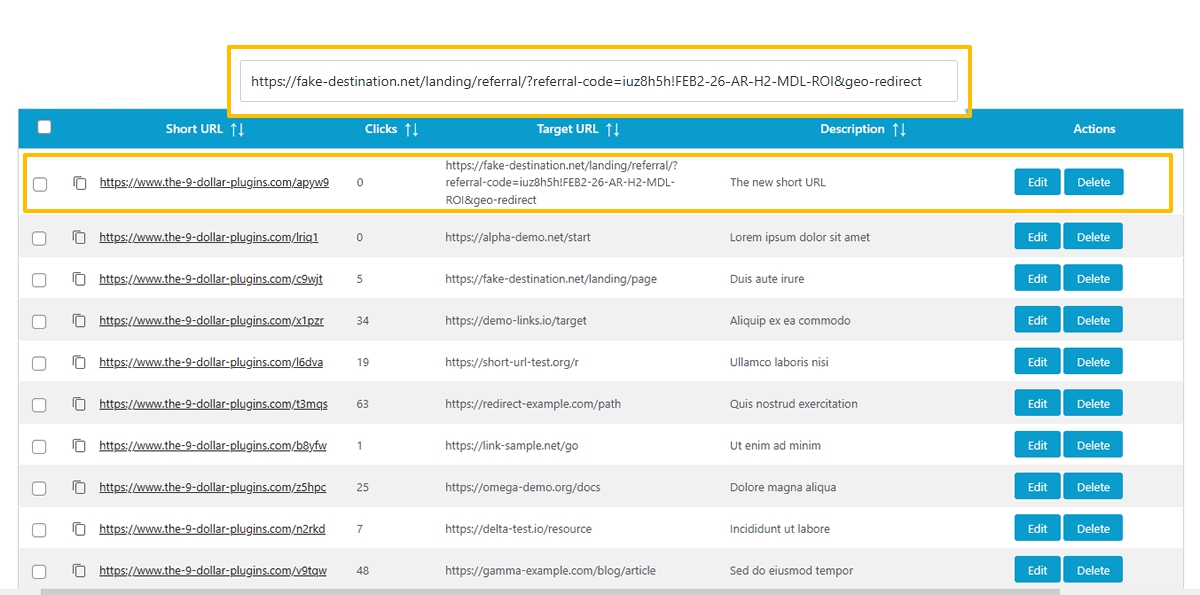Image resolution: width=1200 pixels, height=595 pixels.
Task: Sort the table by Target URL column
Action: pos(614,128)
